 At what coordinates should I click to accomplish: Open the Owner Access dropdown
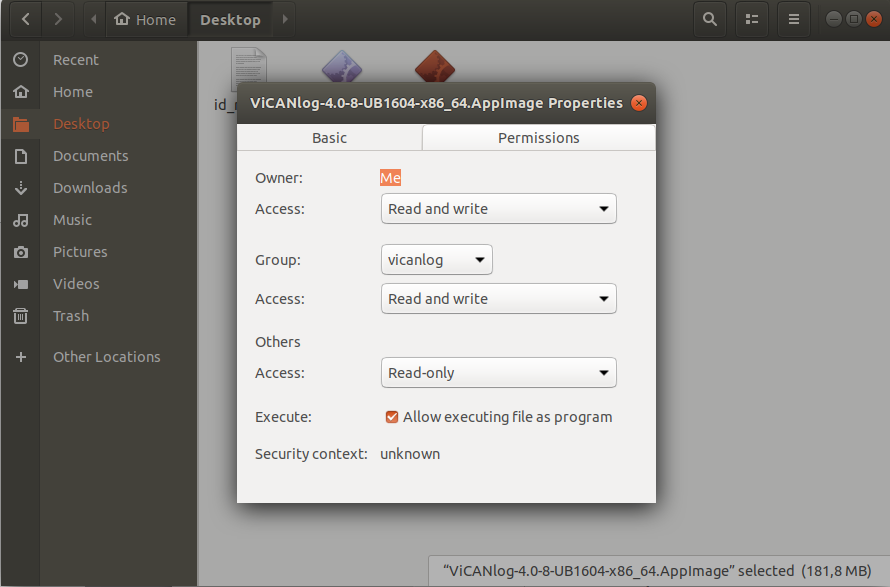click(x=498, y=209)
